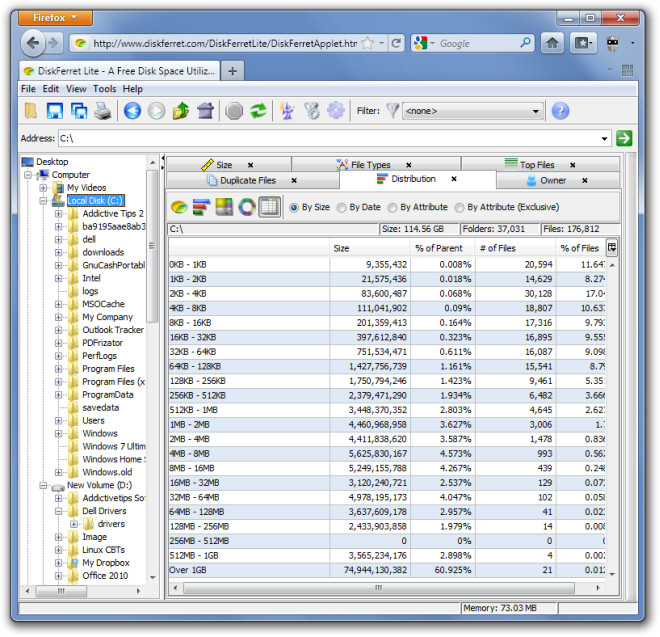Viewport: 660px width, 637px height.
Task: Click the column chooser icon
Action: (612, 248)
